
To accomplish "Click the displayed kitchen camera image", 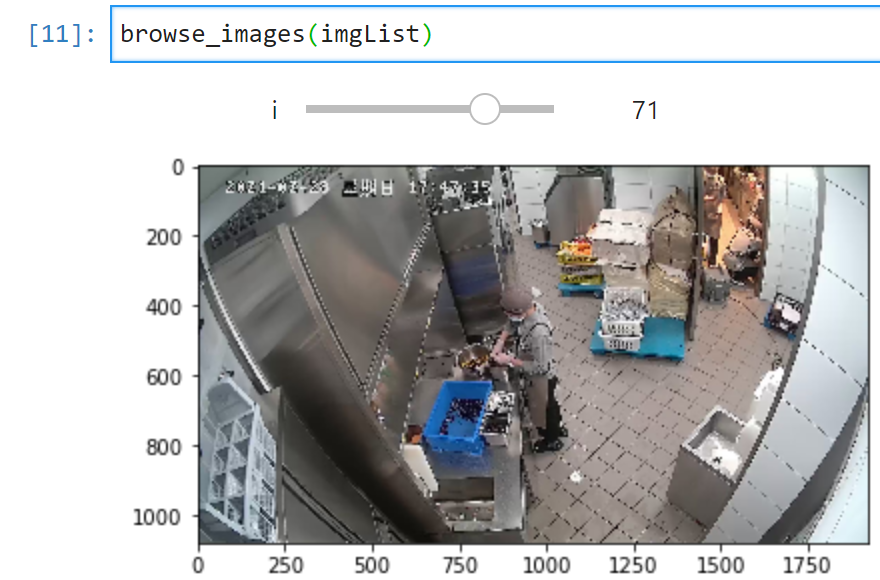I will (x=534, y=354).
